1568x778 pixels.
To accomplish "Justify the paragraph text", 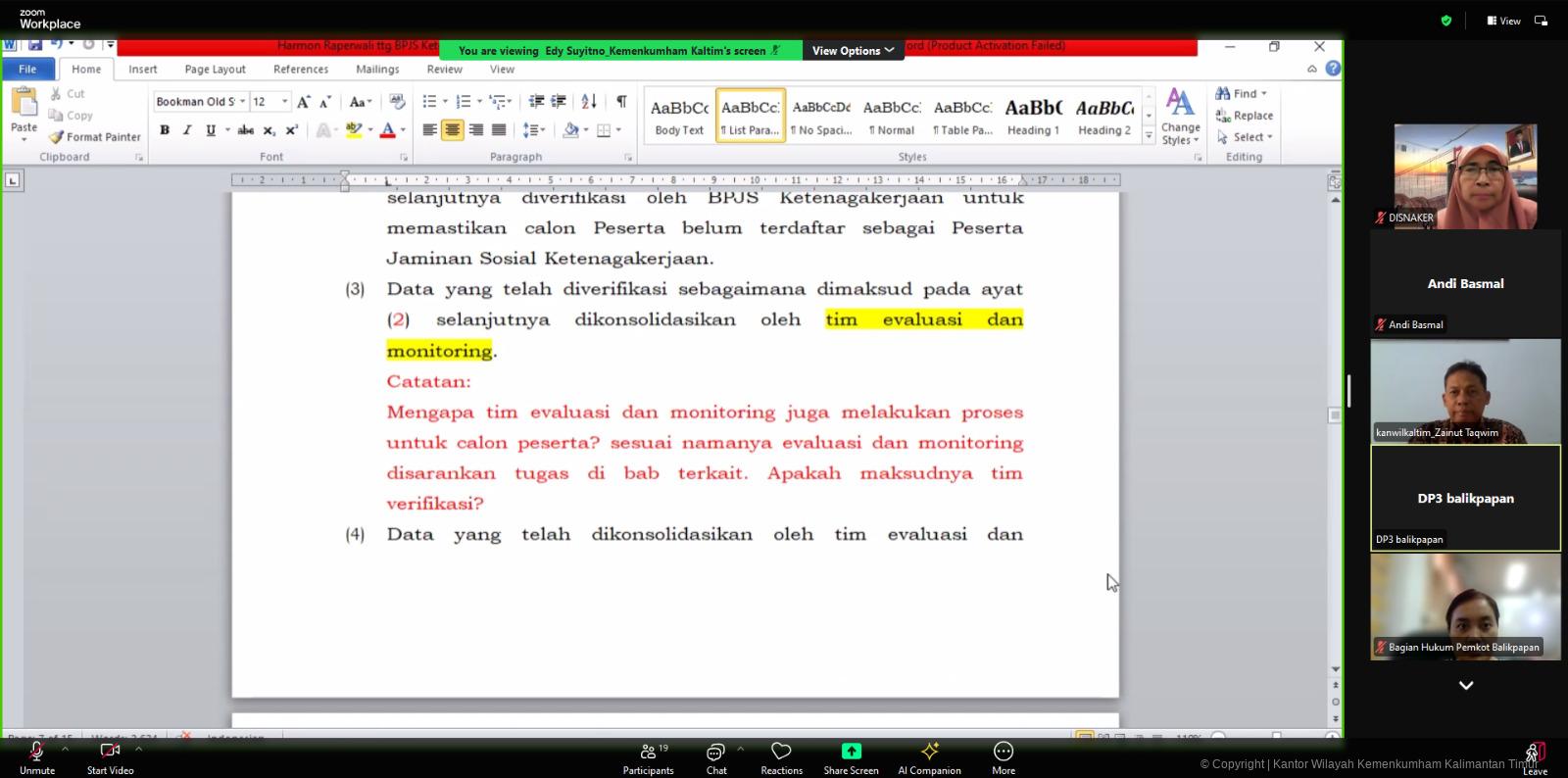I will tap(498, 130).
